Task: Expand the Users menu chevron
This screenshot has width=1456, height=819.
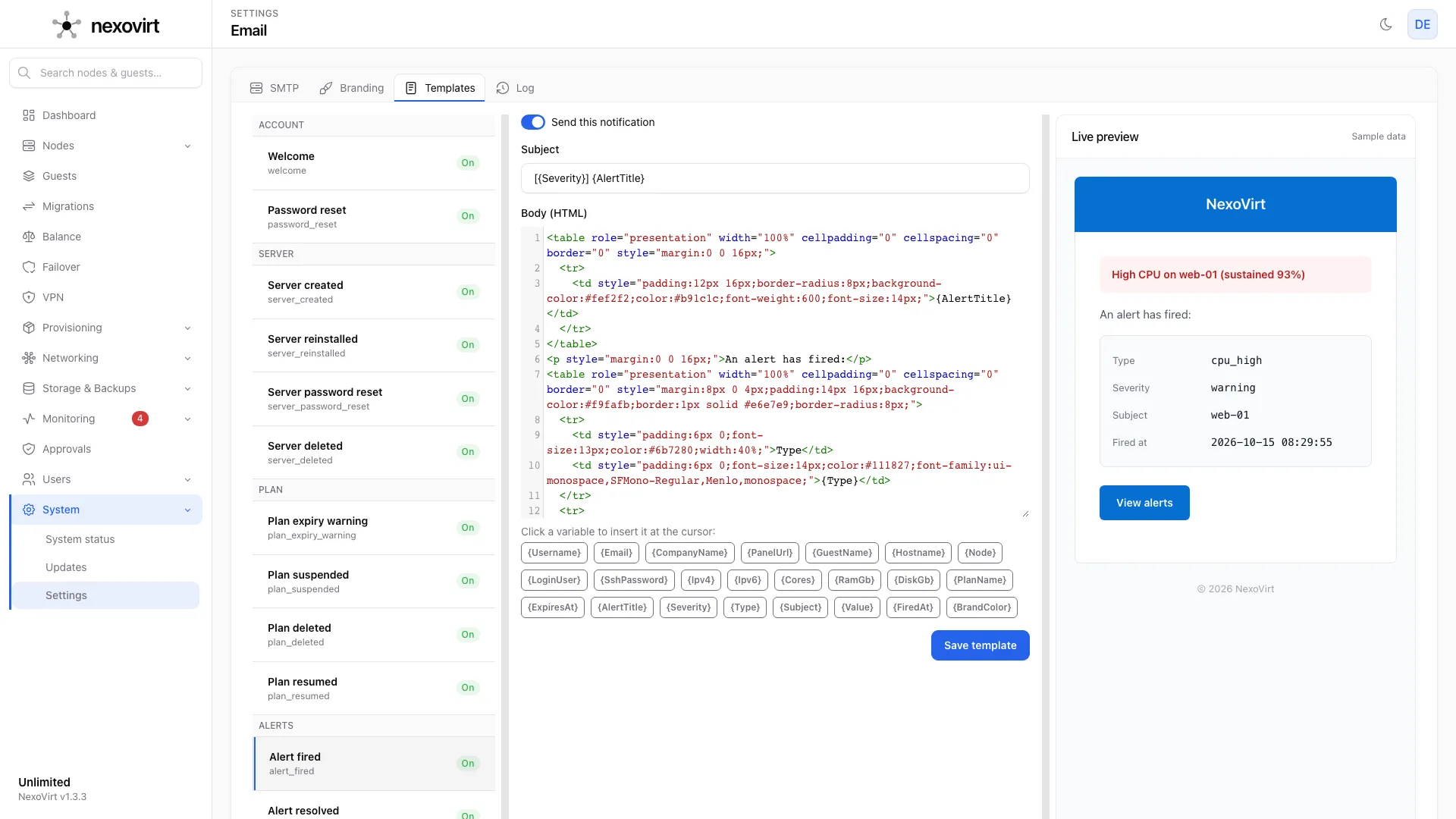Action: coord(187,479)
